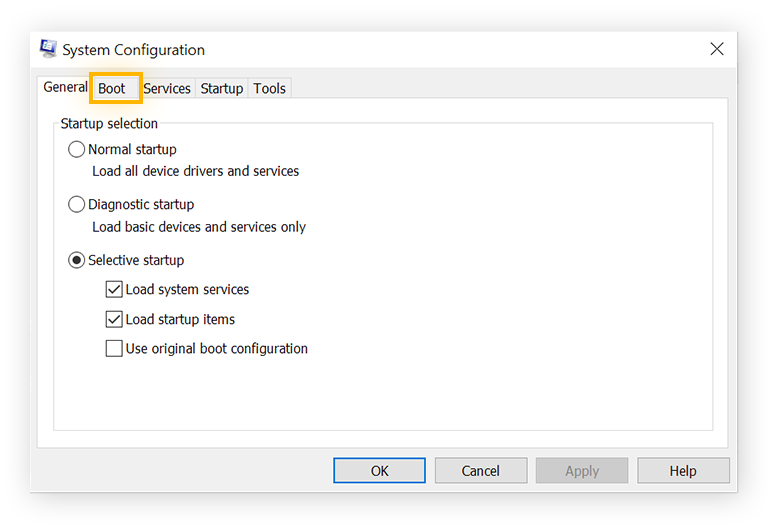Image resolution: width=770 pixels, height=525 pixels.
Task: Enable Use original boot configuration
Action: click(114, 349)
